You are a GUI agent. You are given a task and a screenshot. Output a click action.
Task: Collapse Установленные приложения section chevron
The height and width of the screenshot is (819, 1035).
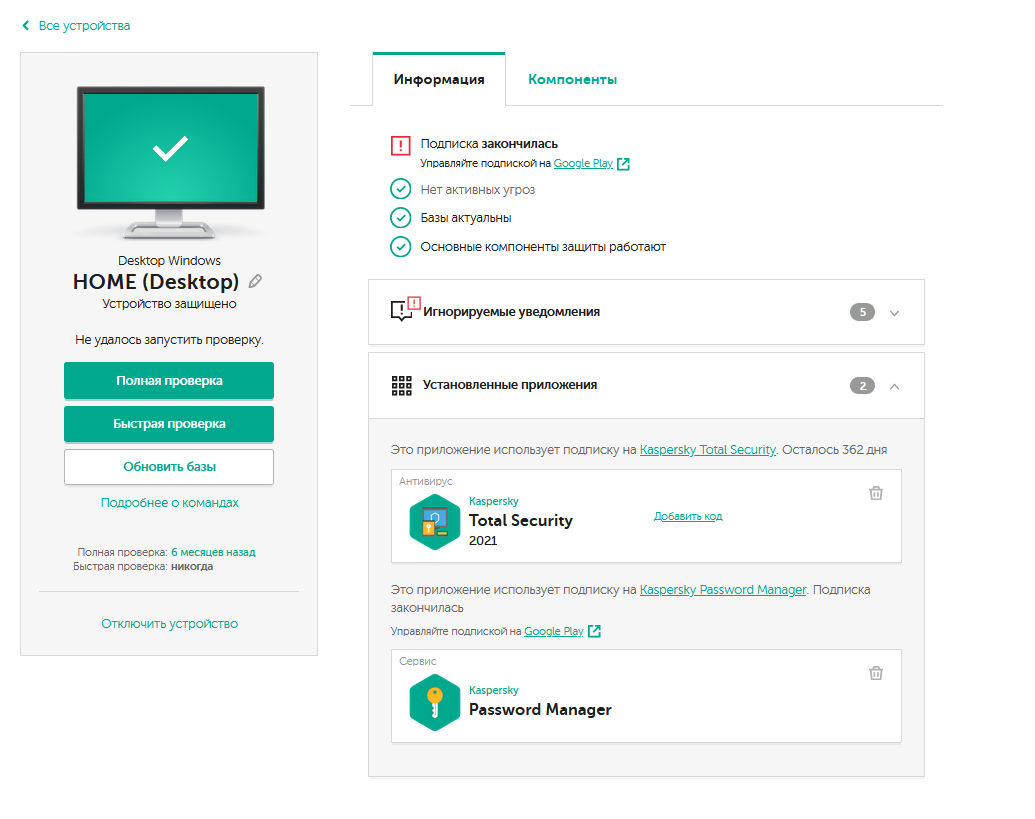(x=894, y=386)
